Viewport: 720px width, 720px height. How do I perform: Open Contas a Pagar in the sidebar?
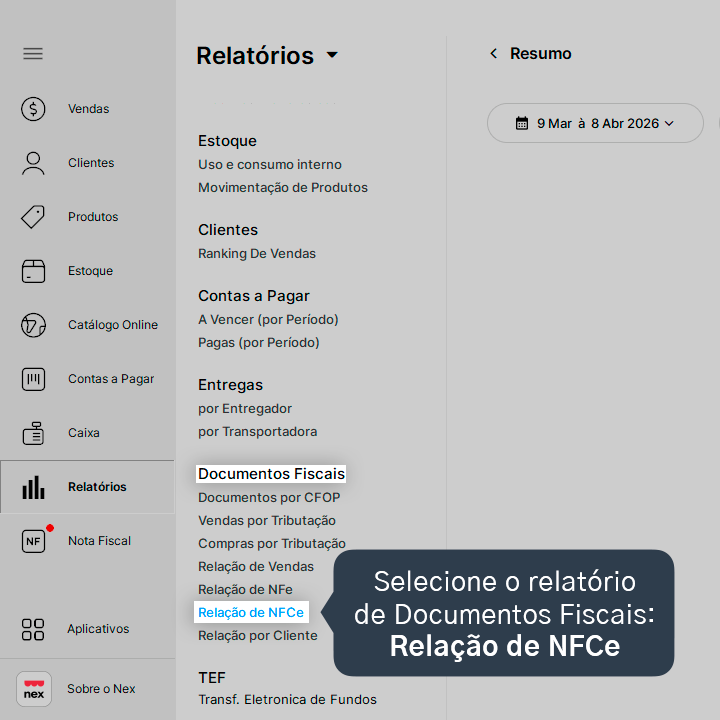point(111,379)
